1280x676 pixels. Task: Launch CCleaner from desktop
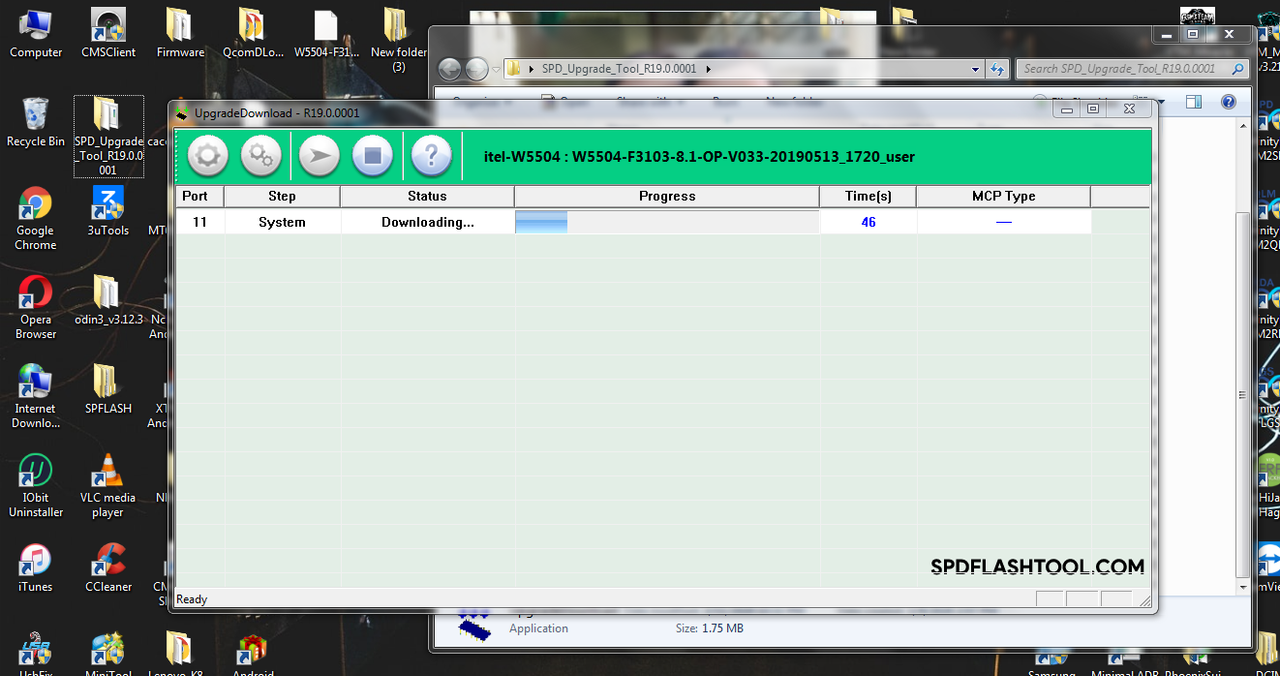[108, 567]
